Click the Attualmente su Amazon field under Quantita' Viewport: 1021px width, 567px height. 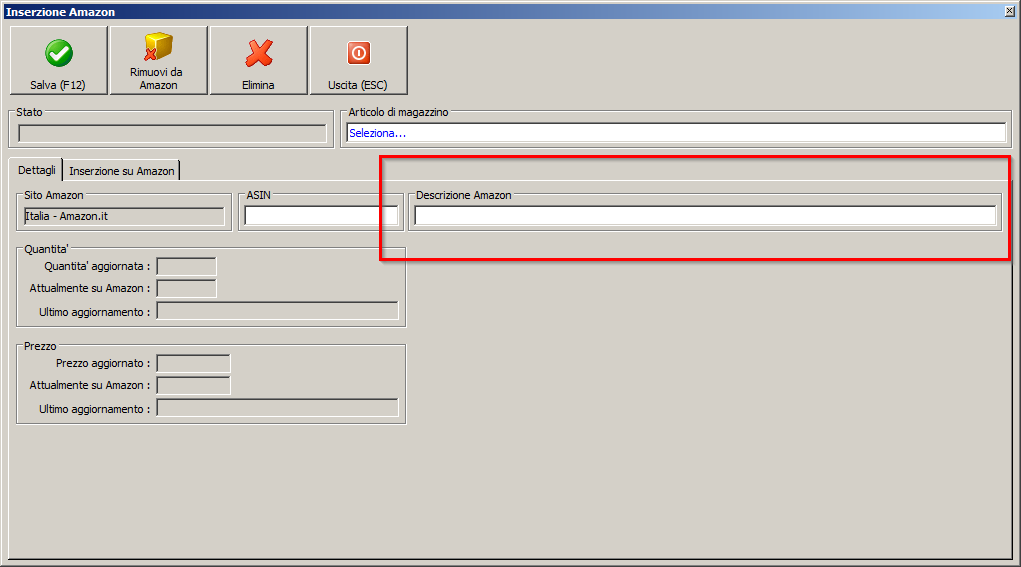click(x=186, y=288)
